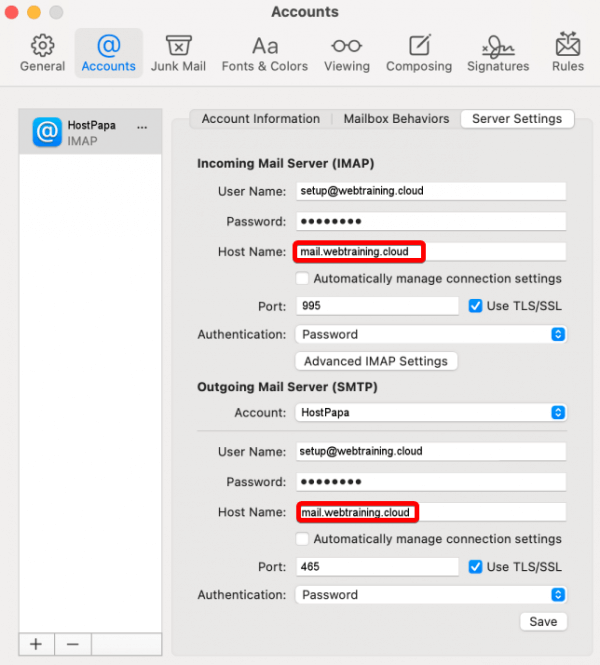Image resolution: width=600 pixels, height=665 pixels.
Task: Open Viewing preferences glasses icon
Action: click(347, 46)
